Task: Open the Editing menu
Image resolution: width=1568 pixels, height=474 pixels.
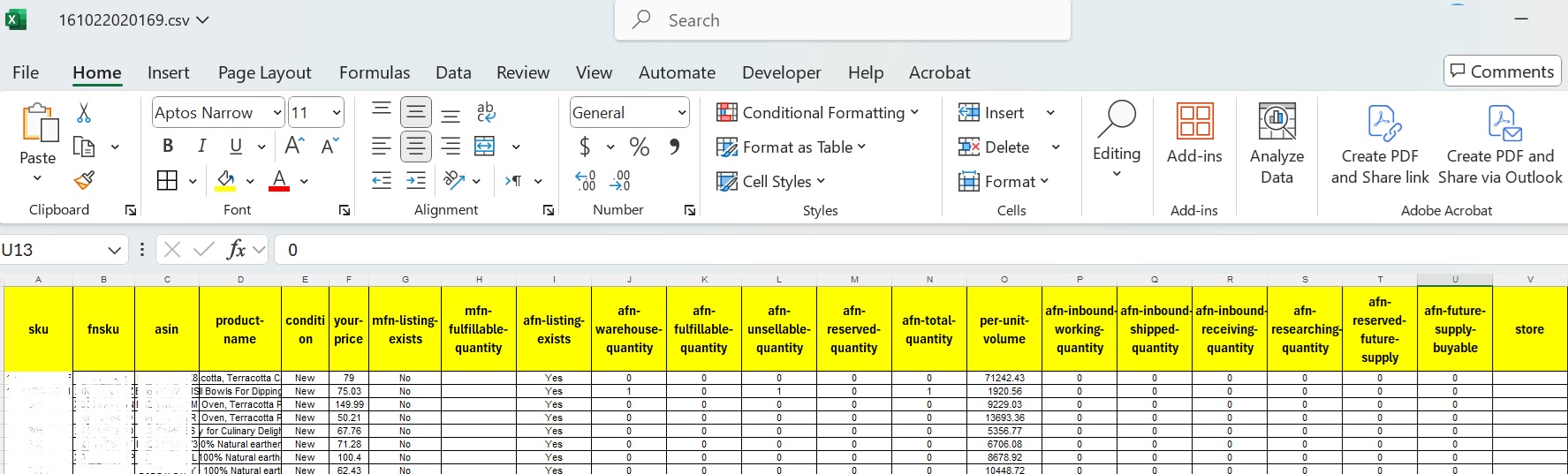Action: pyautogui.click(x=1117, y=139)
